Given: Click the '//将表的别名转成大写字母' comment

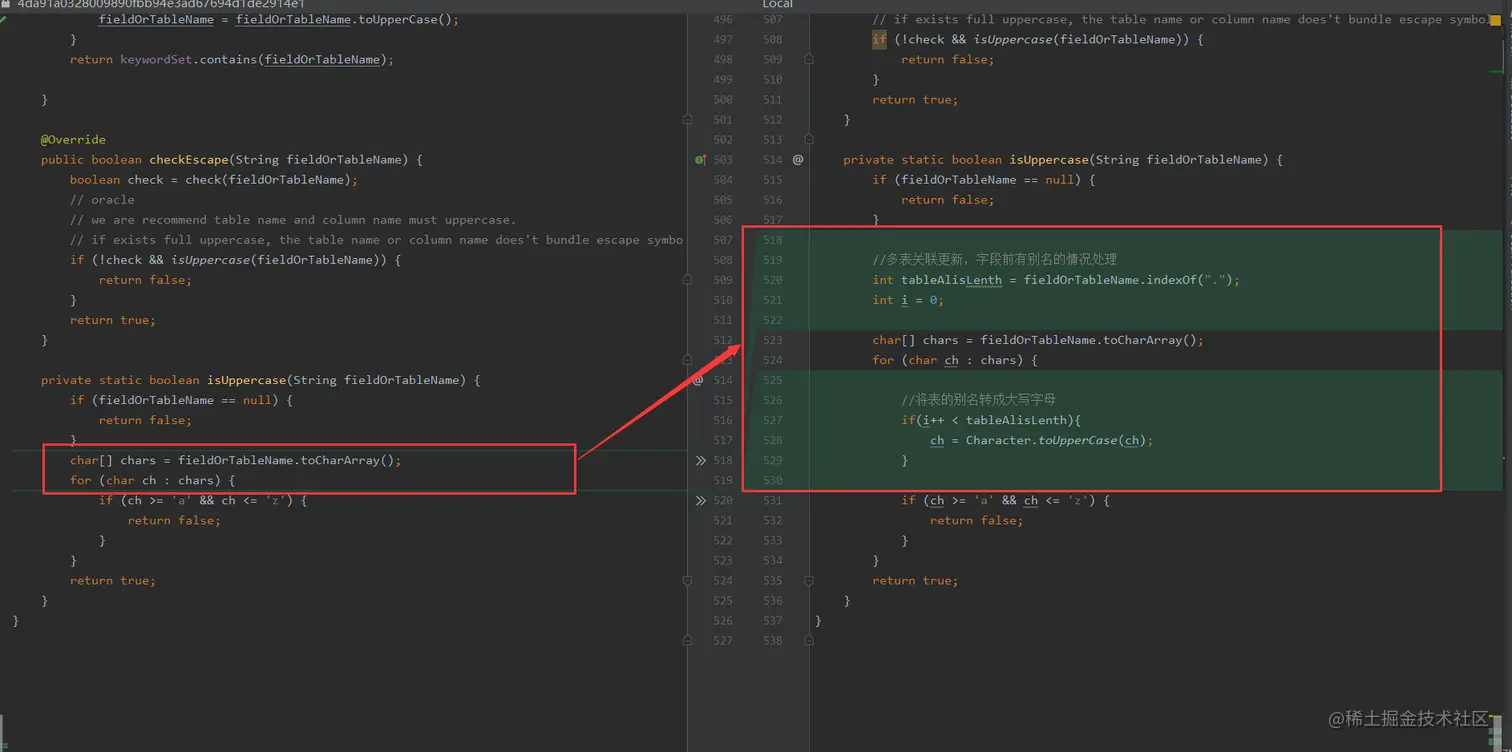Looking at the screenshot, I should point(979,400).
